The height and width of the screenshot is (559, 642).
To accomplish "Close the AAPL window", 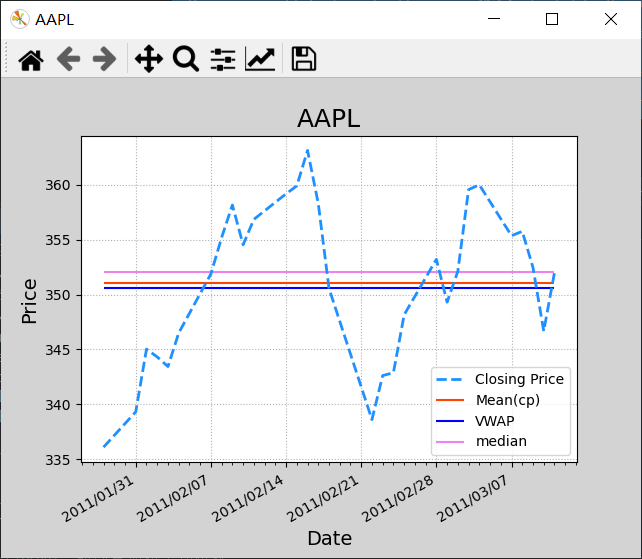I will (x=611, y=19).
